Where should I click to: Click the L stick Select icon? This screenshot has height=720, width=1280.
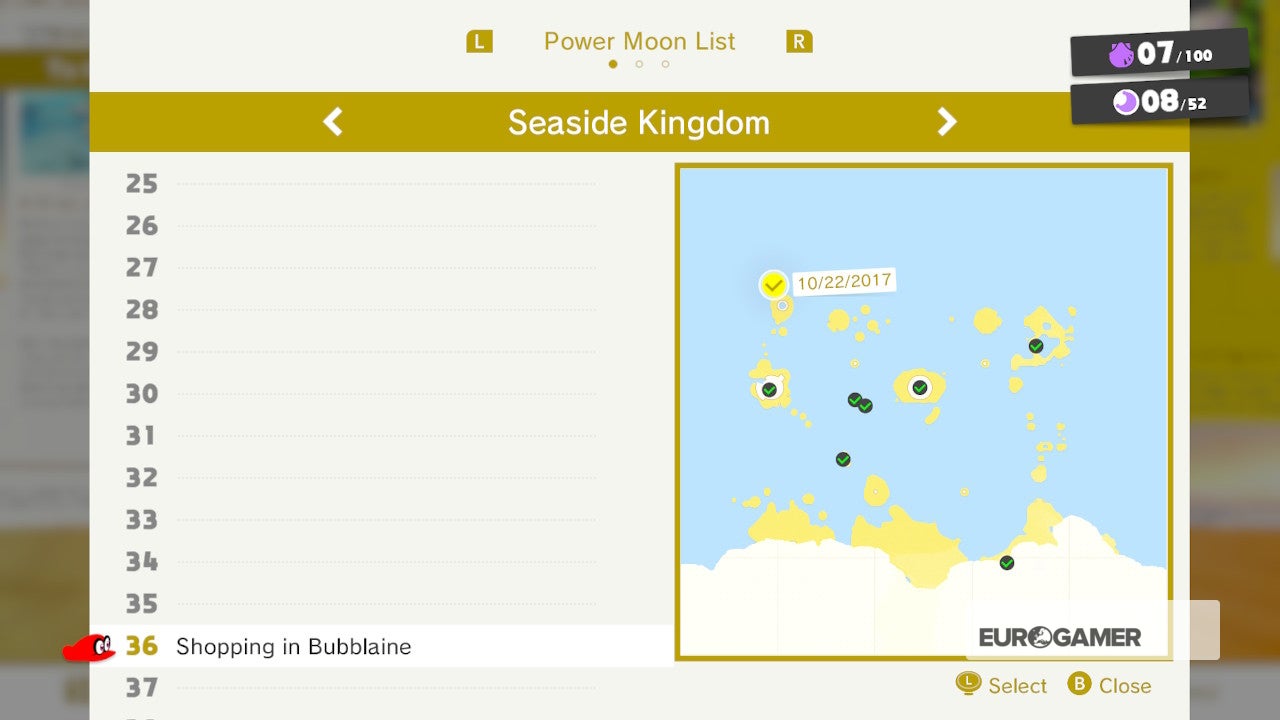968,684
